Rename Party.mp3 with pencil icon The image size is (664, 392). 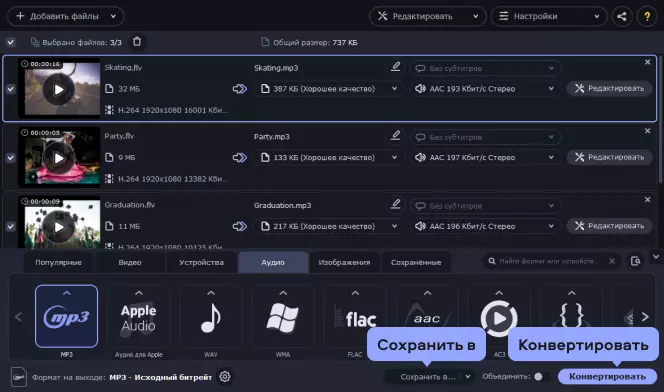(396, 135)
